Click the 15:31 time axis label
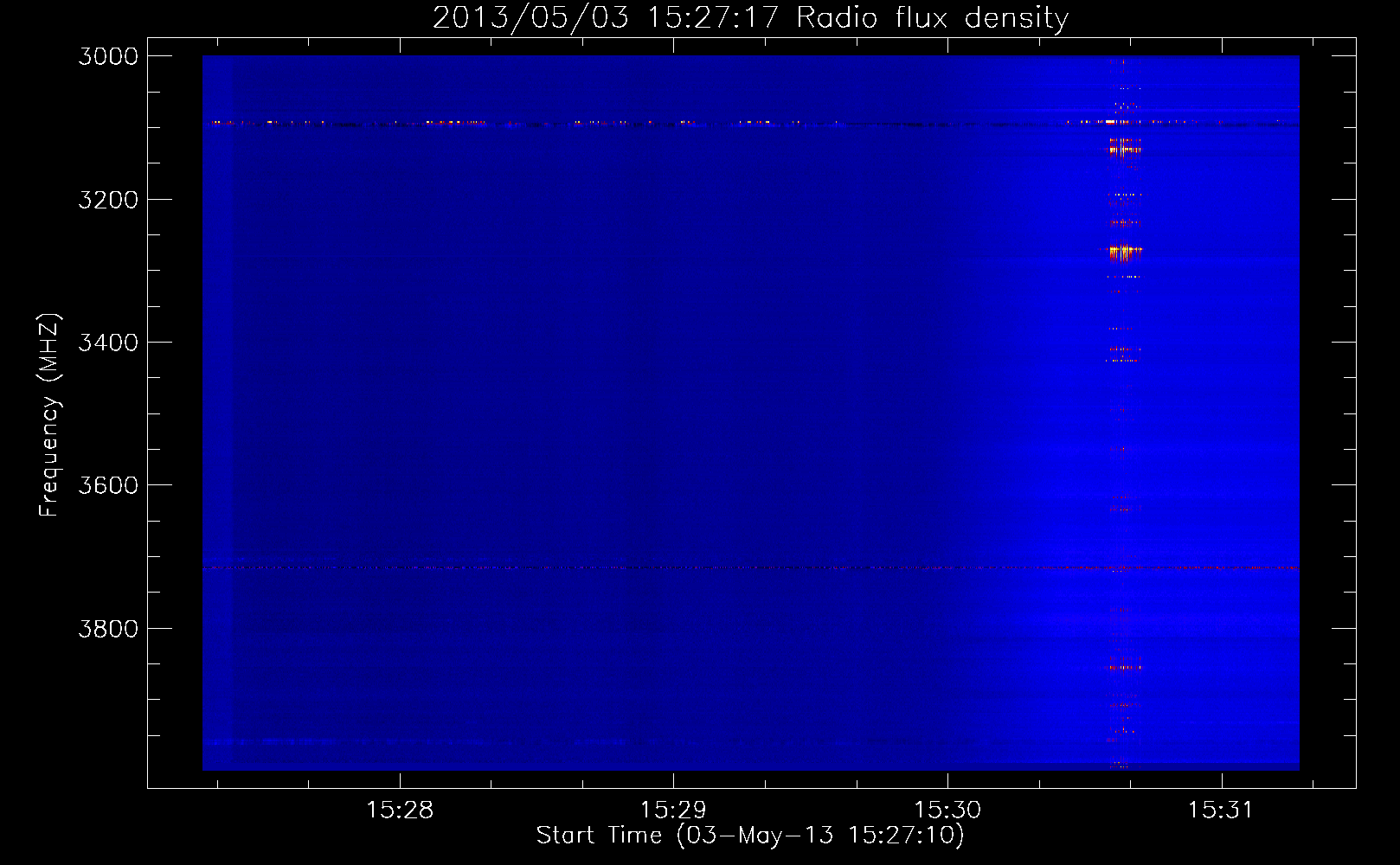Image resolution: width=1400 pixels, height=865 pixels. click(1221, 811)
